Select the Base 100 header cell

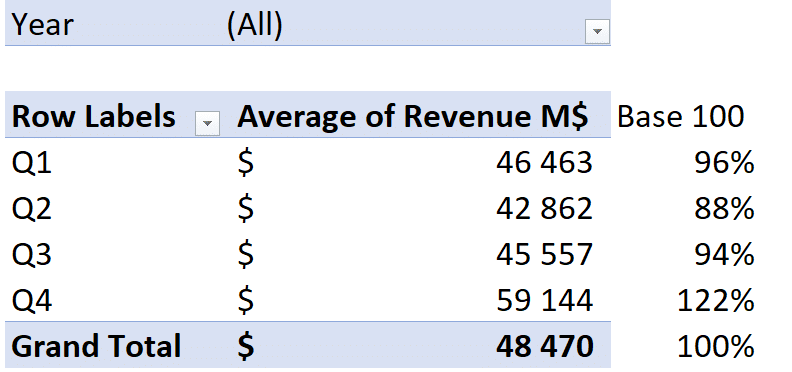point(680,117)
